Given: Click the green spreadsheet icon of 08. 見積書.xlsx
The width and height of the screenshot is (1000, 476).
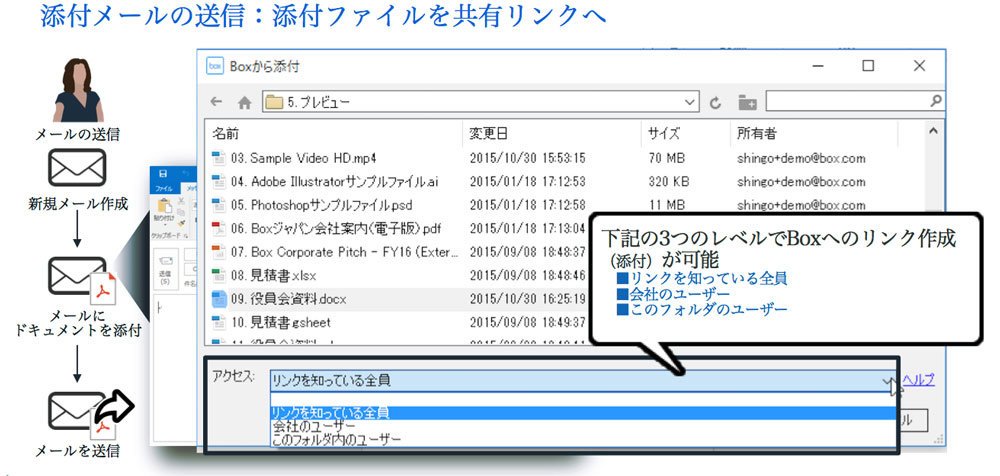Looking at the screenshot, I should click(x=219, y=276).
